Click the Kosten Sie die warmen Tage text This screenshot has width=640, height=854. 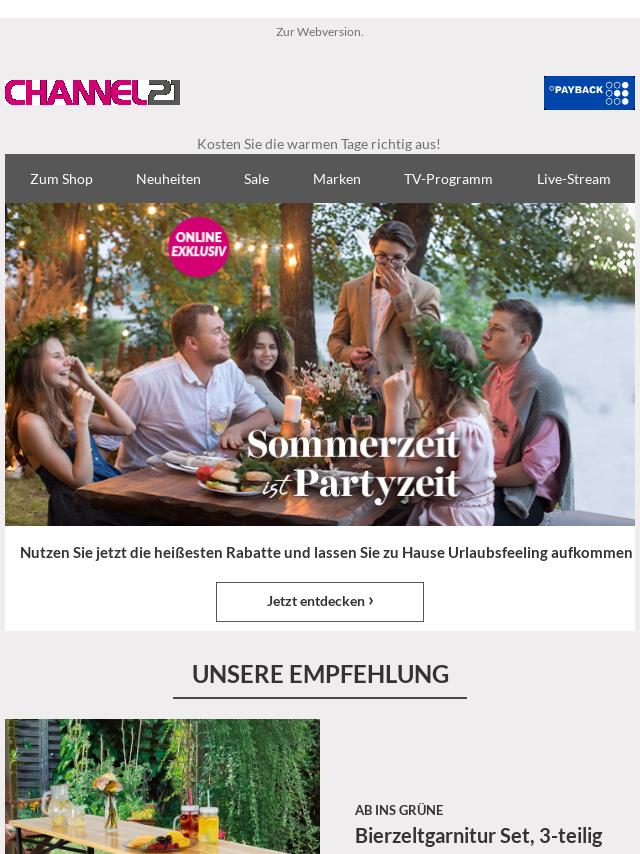tap(319, 144)
